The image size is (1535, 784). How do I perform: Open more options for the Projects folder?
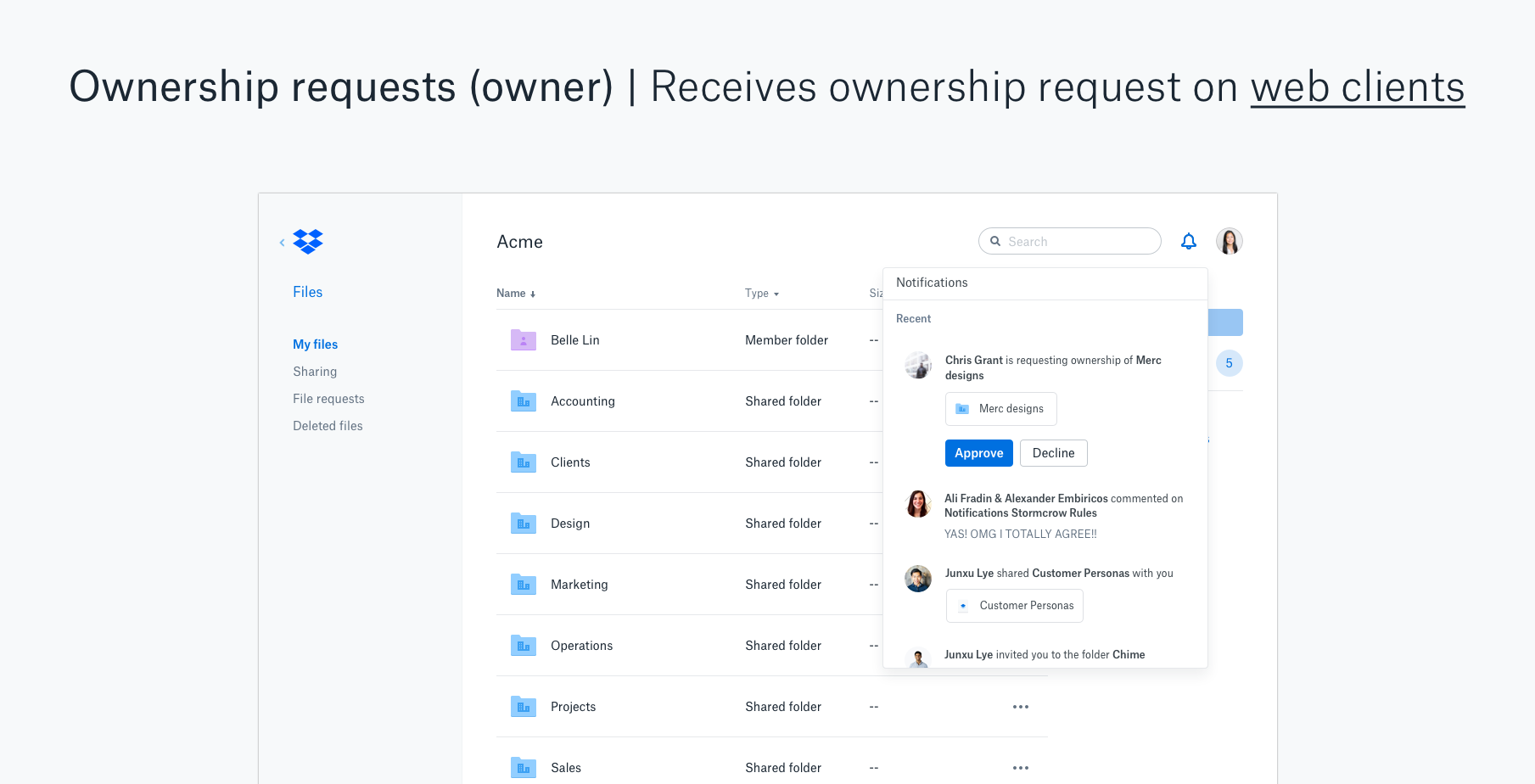tap(1021, 706)
